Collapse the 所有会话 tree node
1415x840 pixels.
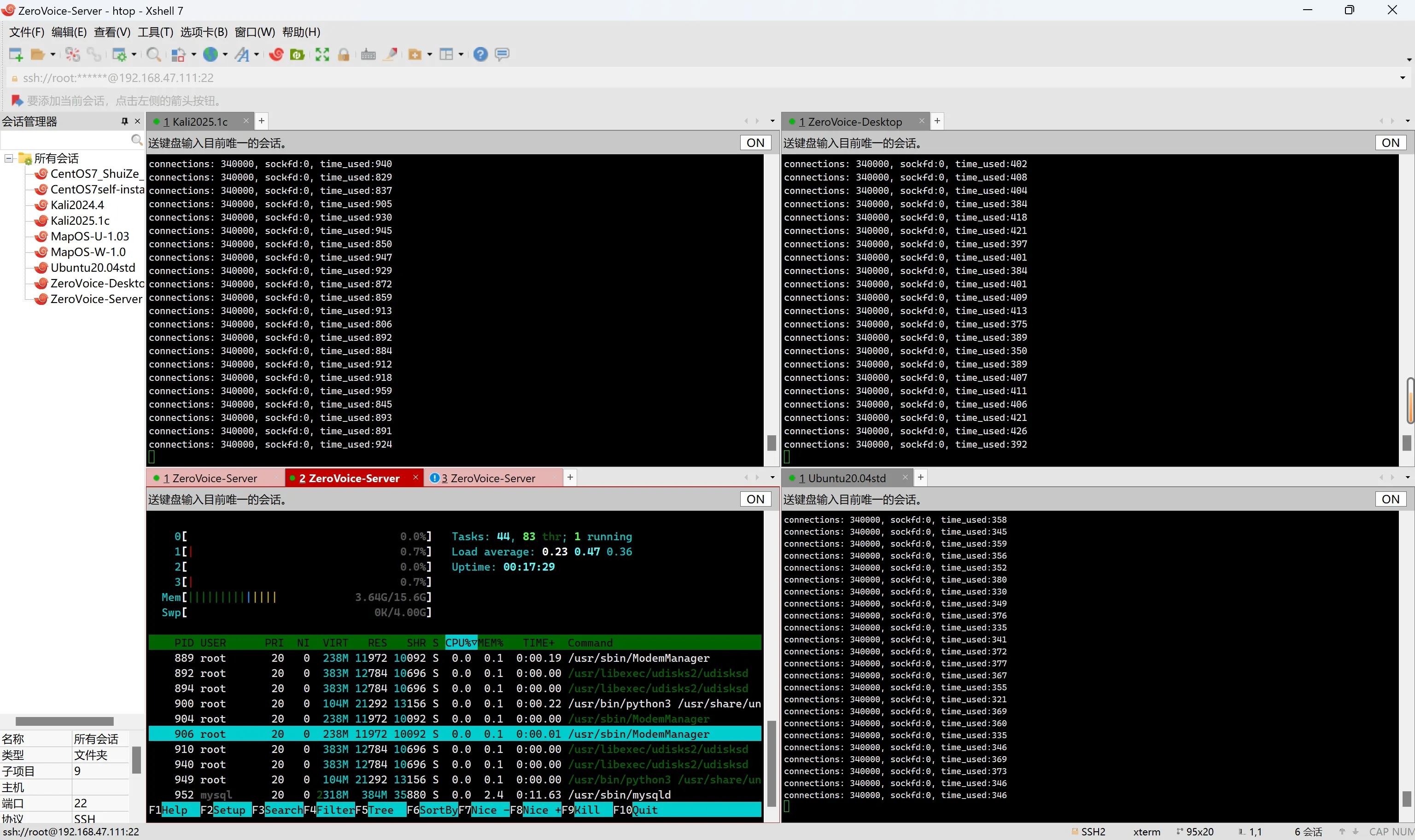pyautogui.click(x=9, y=158)
